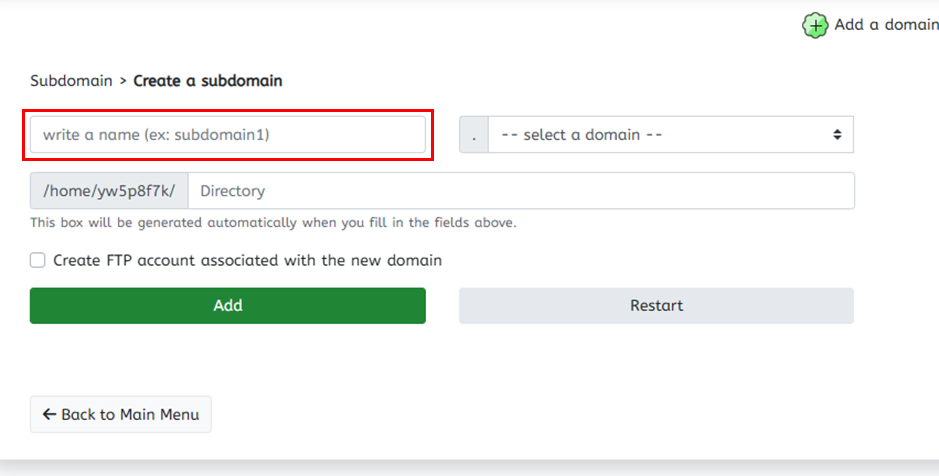Click the up-down arrows of the domain selector
The width and height of the screenshot is (939, 476).
tap(837, 135)
